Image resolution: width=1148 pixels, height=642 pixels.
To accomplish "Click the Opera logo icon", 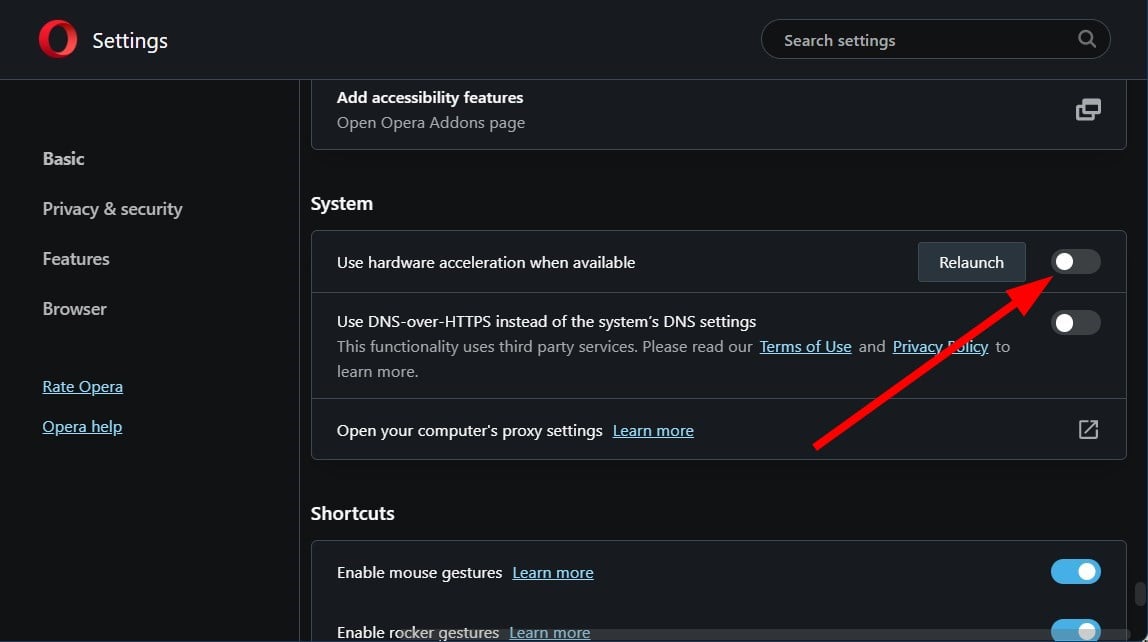I will coord(58,39).
